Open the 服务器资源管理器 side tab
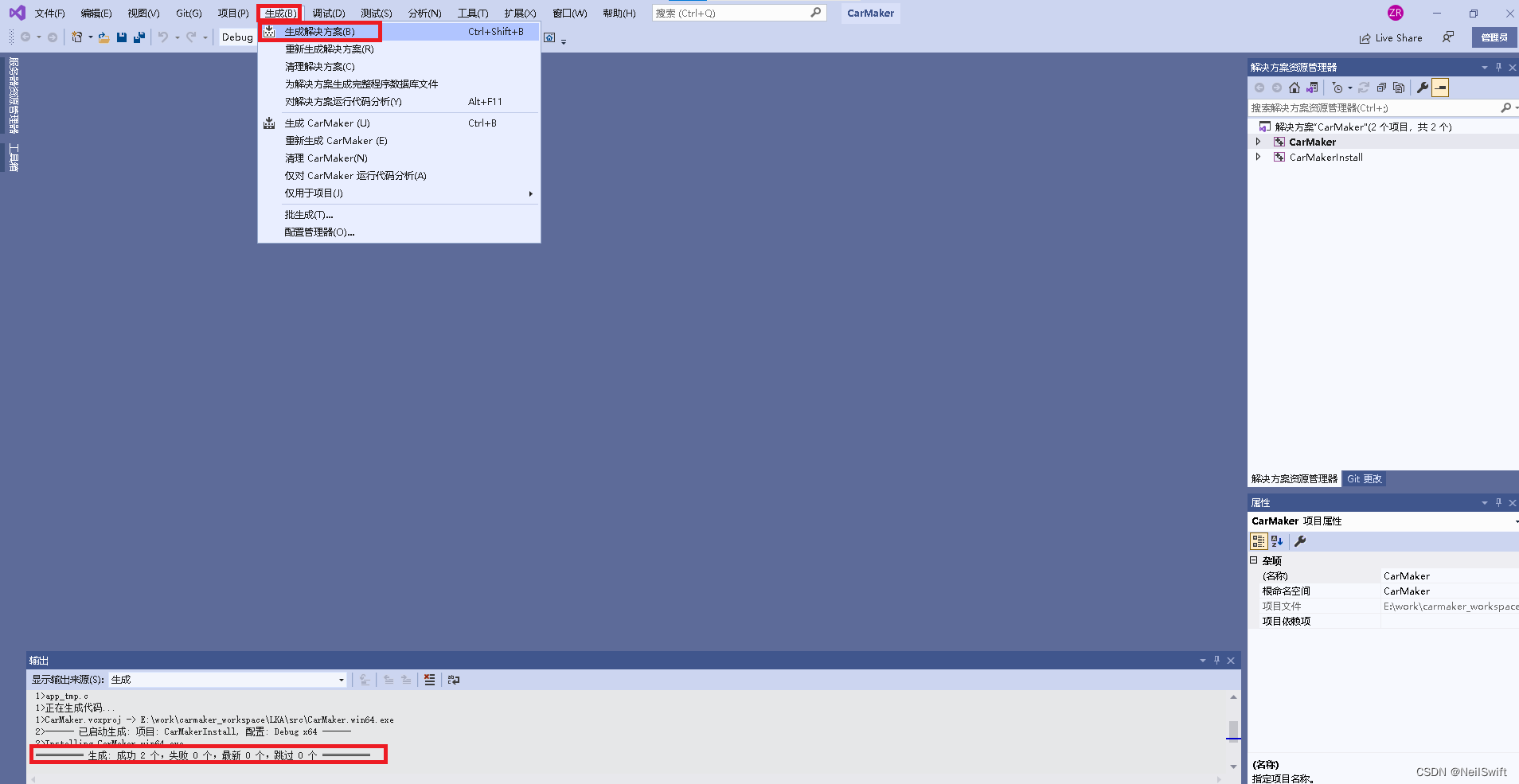 pos(14,96)
